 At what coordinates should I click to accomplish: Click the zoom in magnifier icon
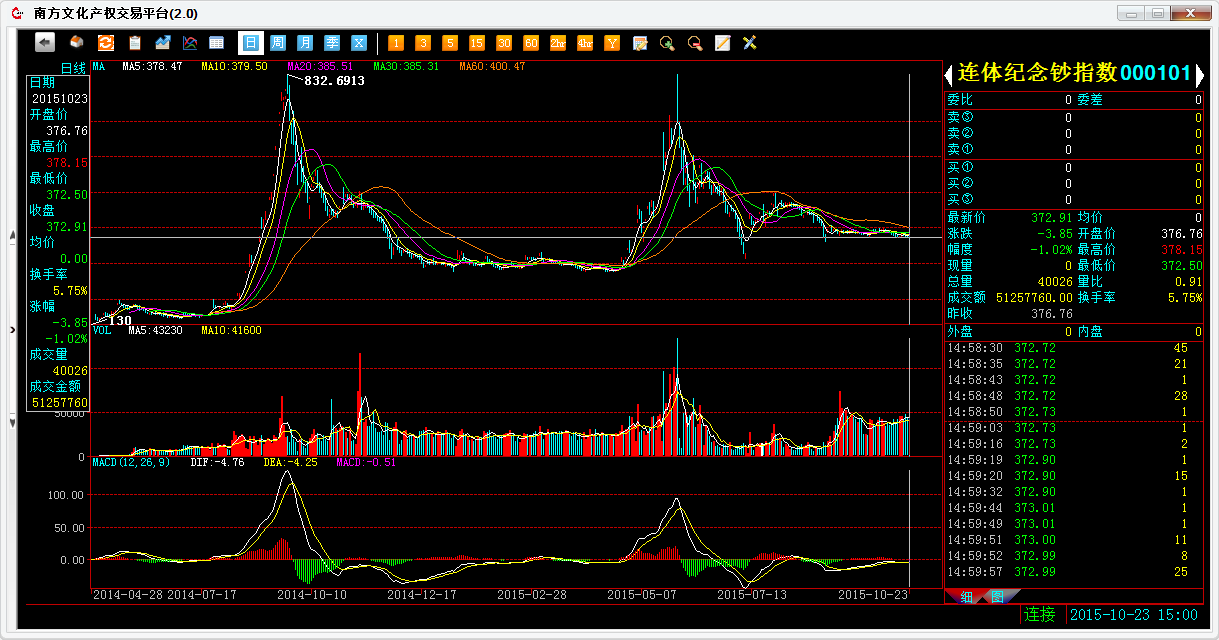[x=667, y=43]
